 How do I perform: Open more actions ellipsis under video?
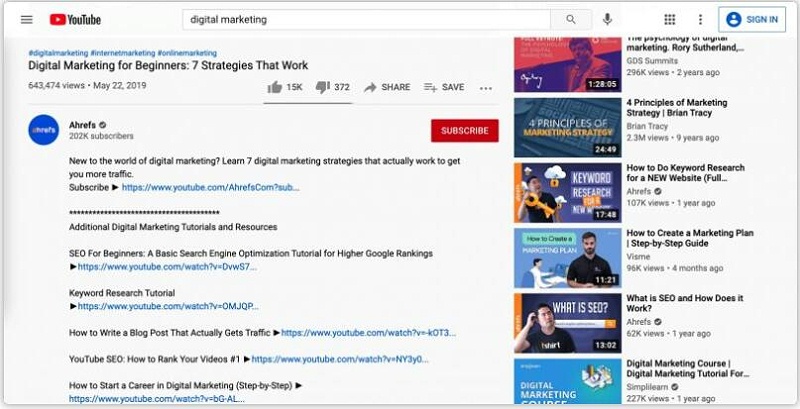(486, 87)
